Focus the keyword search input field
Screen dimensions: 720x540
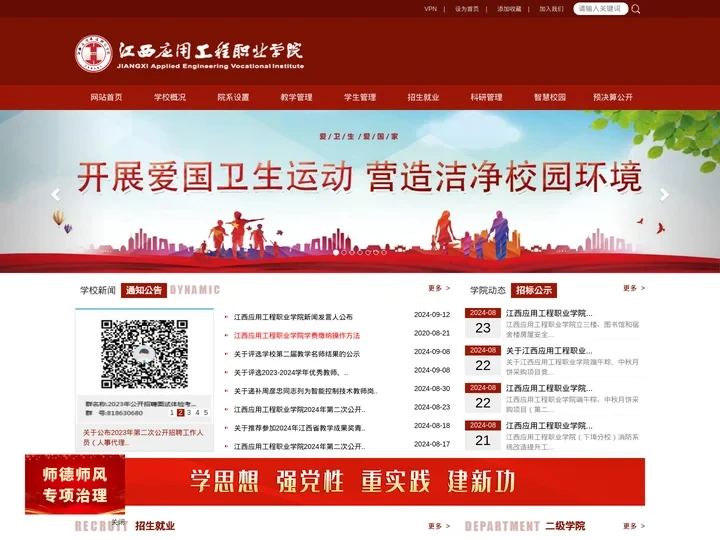tap(600, 9)
